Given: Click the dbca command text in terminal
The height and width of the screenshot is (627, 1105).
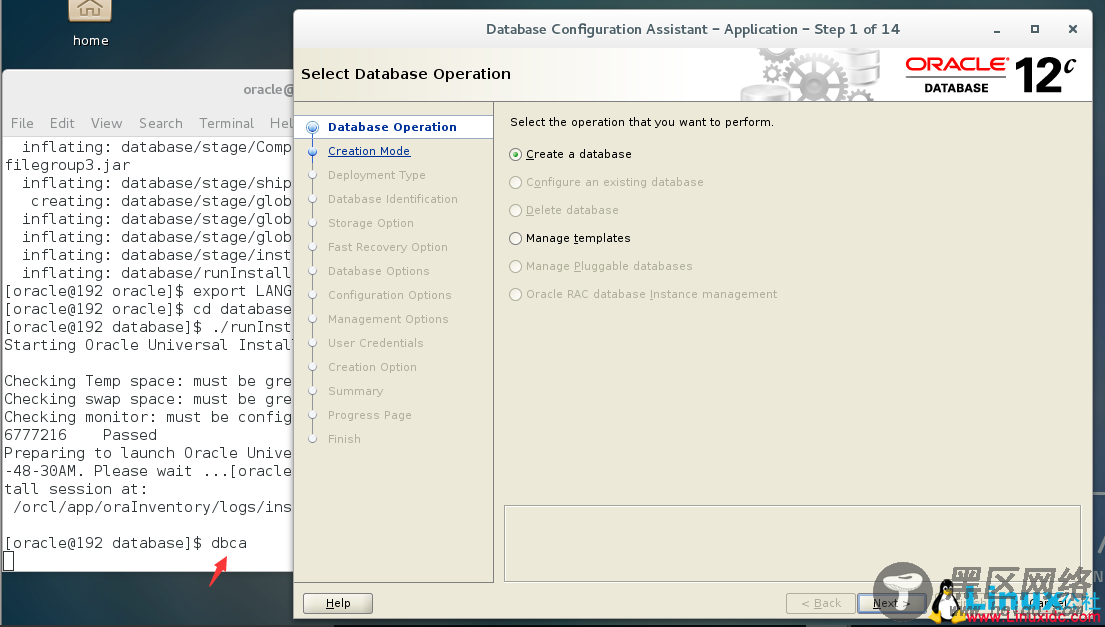Looking at the screenshot, I should pyautogui.click(x=229, y=543).
